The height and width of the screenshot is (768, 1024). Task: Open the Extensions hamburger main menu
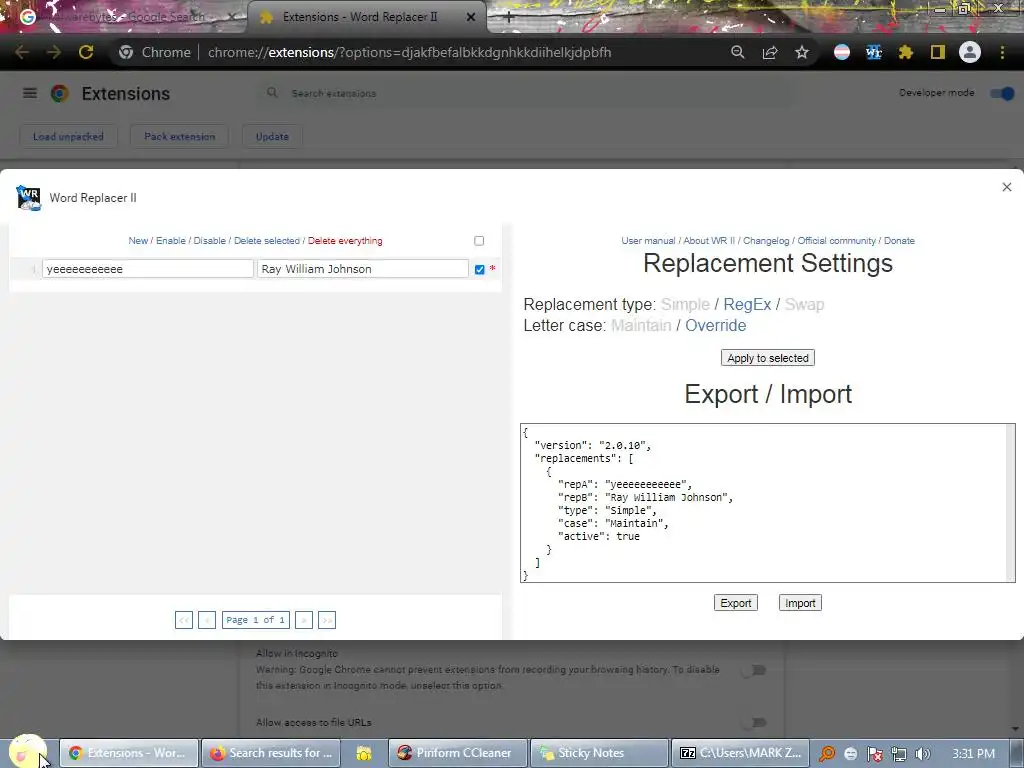pos(30,93)
